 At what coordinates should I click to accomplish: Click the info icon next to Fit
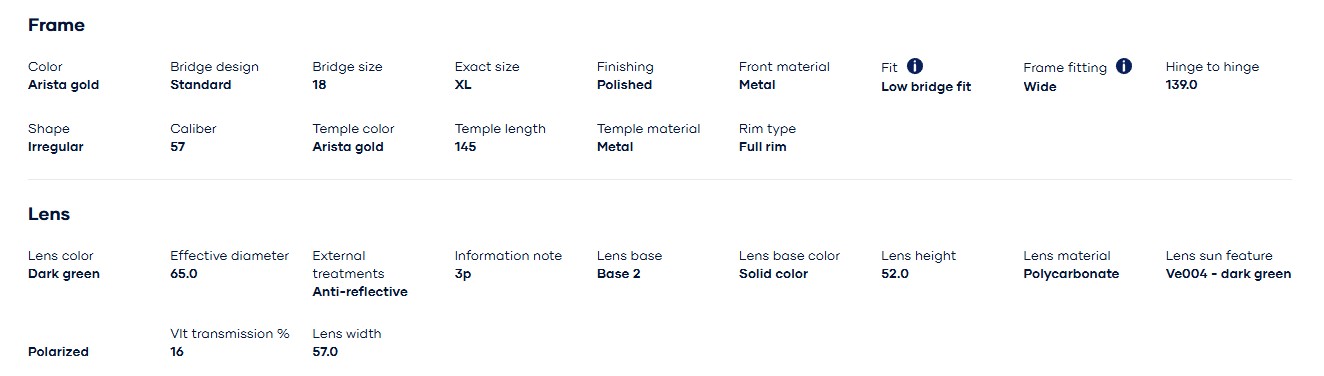[x=915, y=67]
